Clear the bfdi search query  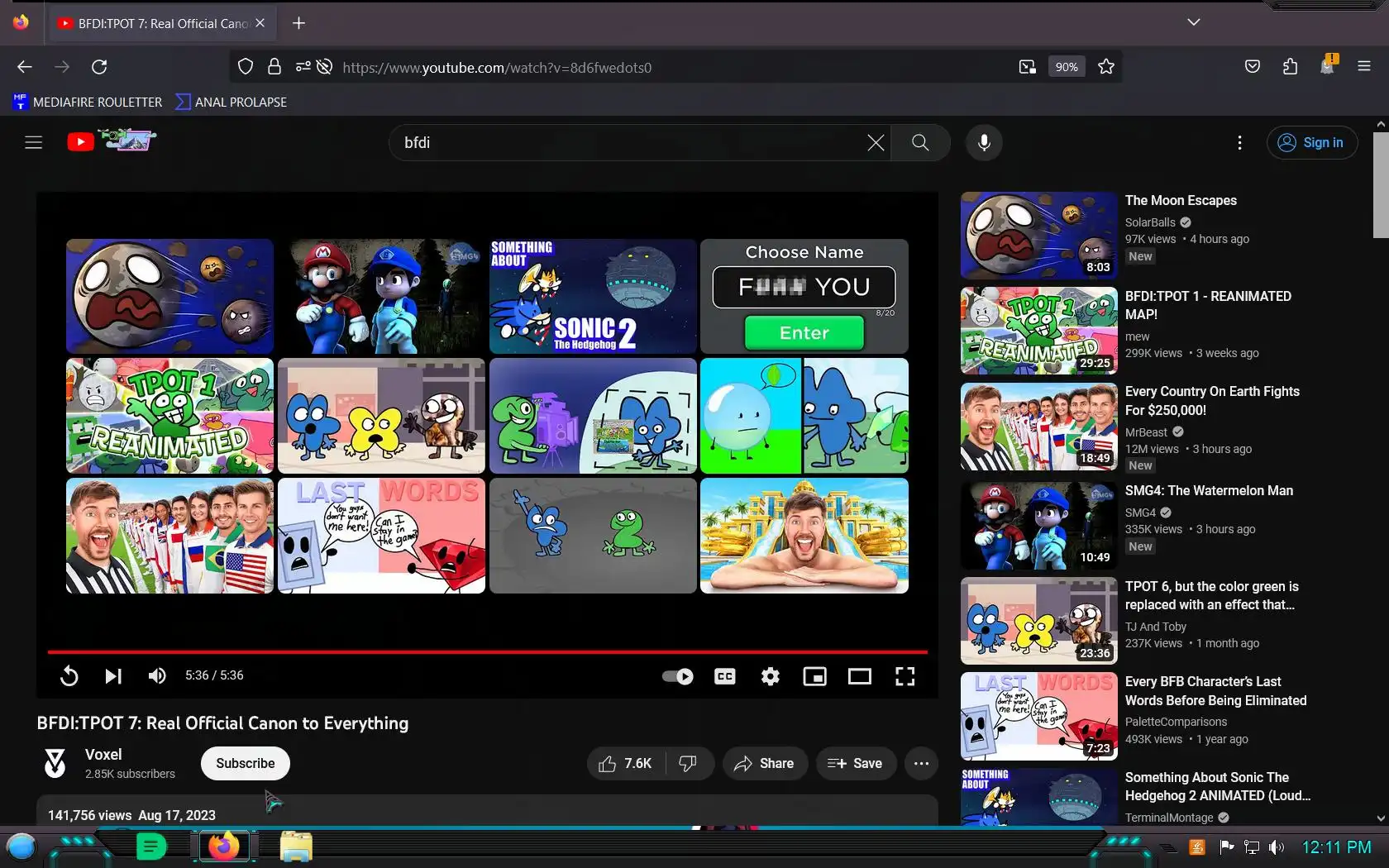click(x=876, y=142)
